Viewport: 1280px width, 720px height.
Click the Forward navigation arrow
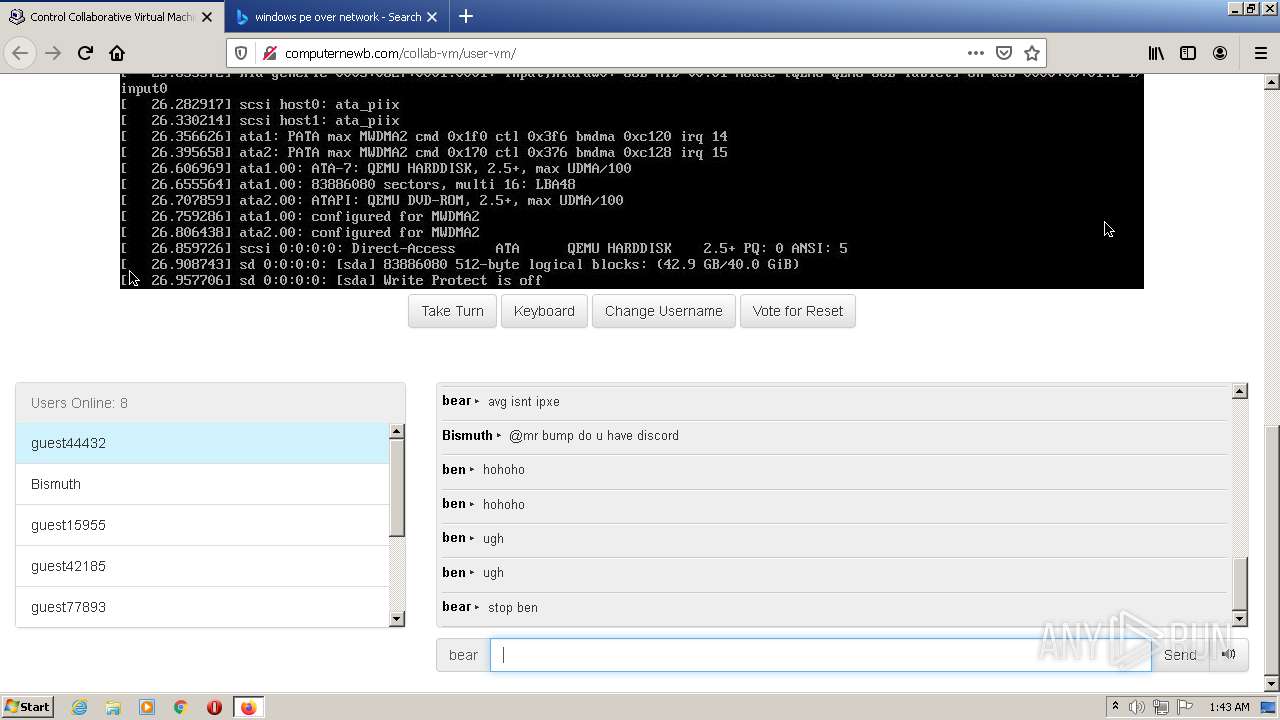click(53, 53)
